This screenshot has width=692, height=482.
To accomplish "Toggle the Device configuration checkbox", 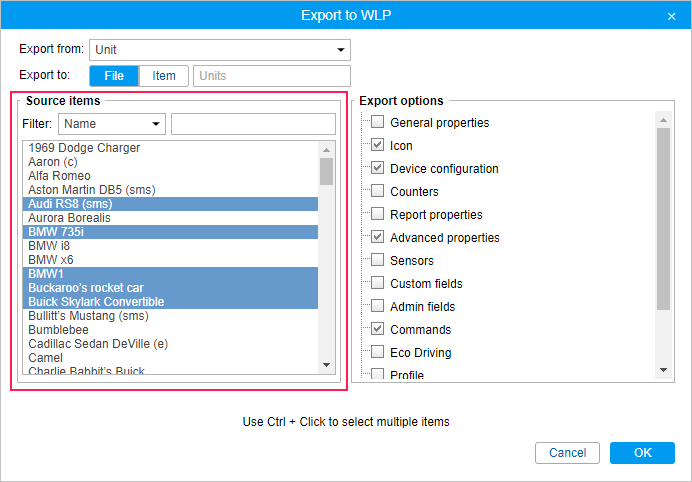I will 378,169.
